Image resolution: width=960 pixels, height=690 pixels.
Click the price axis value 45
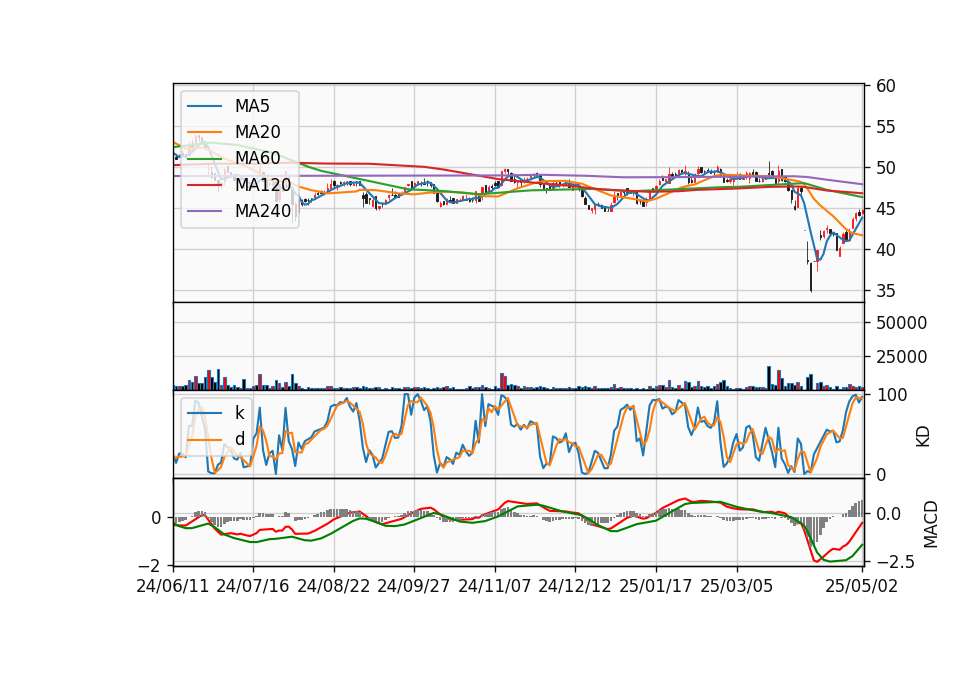click(x=885, y=209)
